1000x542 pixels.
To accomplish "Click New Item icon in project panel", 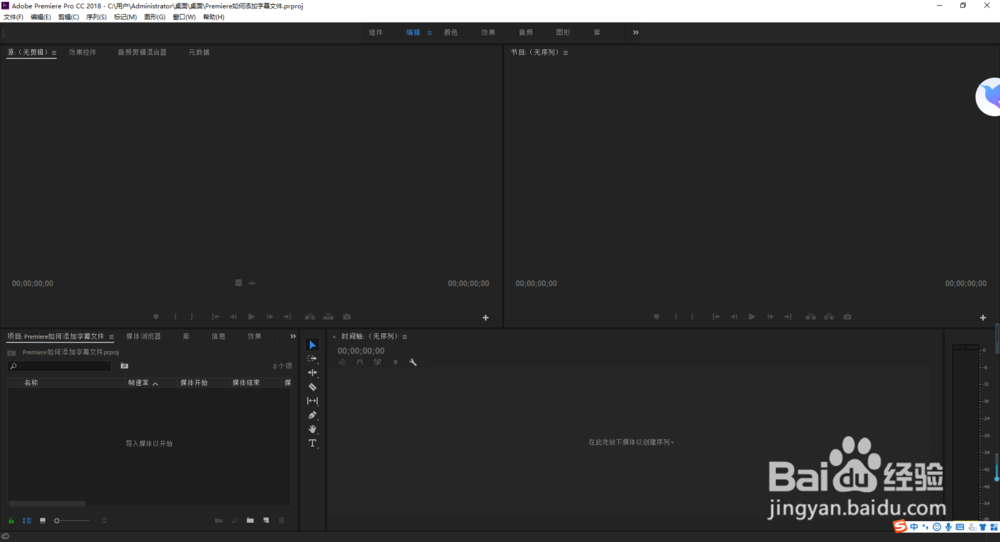I will click(x=266, y=521).
